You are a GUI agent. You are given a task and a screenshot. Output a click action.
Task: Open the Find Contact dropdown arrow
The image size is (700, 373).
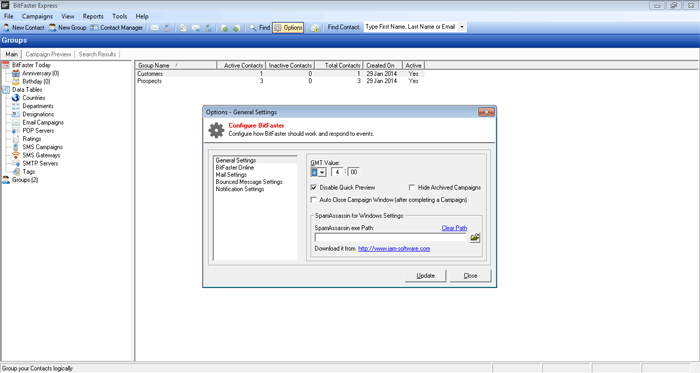(462, 27)
